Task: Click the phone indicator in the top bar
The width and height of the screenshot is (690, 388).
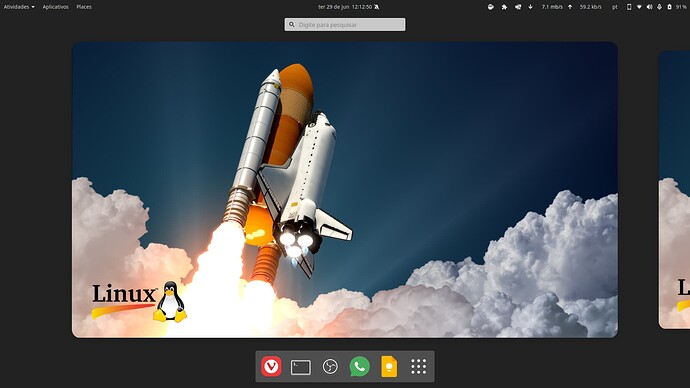Action: point(629,7)
